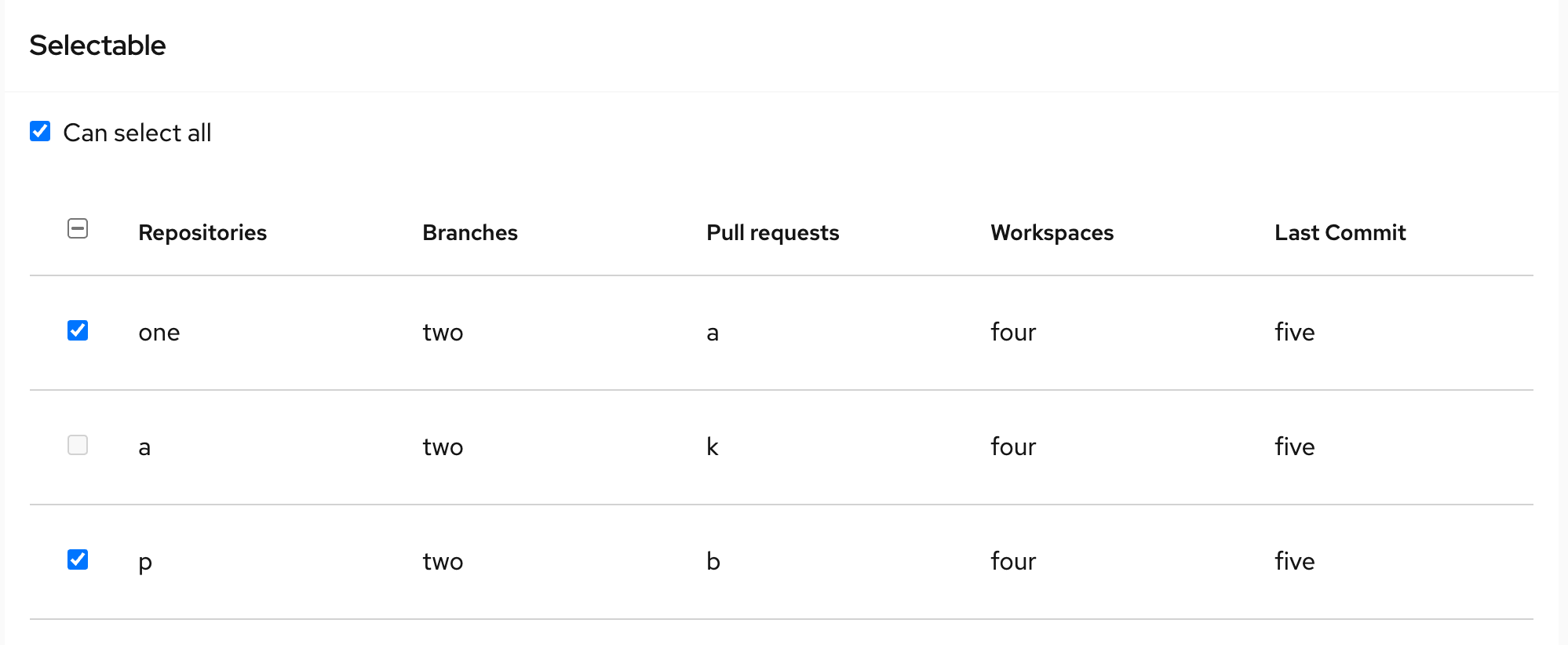Viewport: 1568px width, 645px height.
Task: Check the unselected row with repository a
Action: 78,445
